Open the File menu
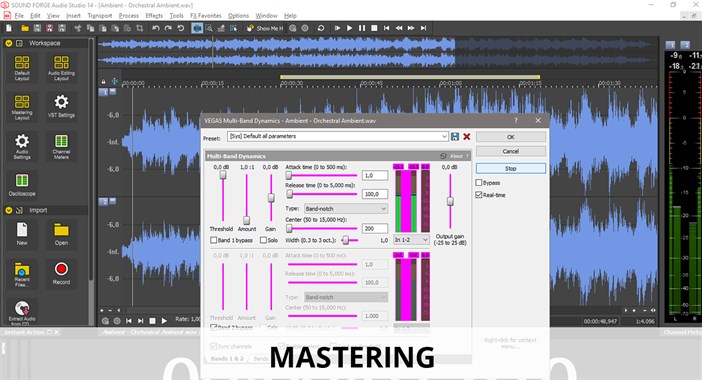 pos(19,16)
